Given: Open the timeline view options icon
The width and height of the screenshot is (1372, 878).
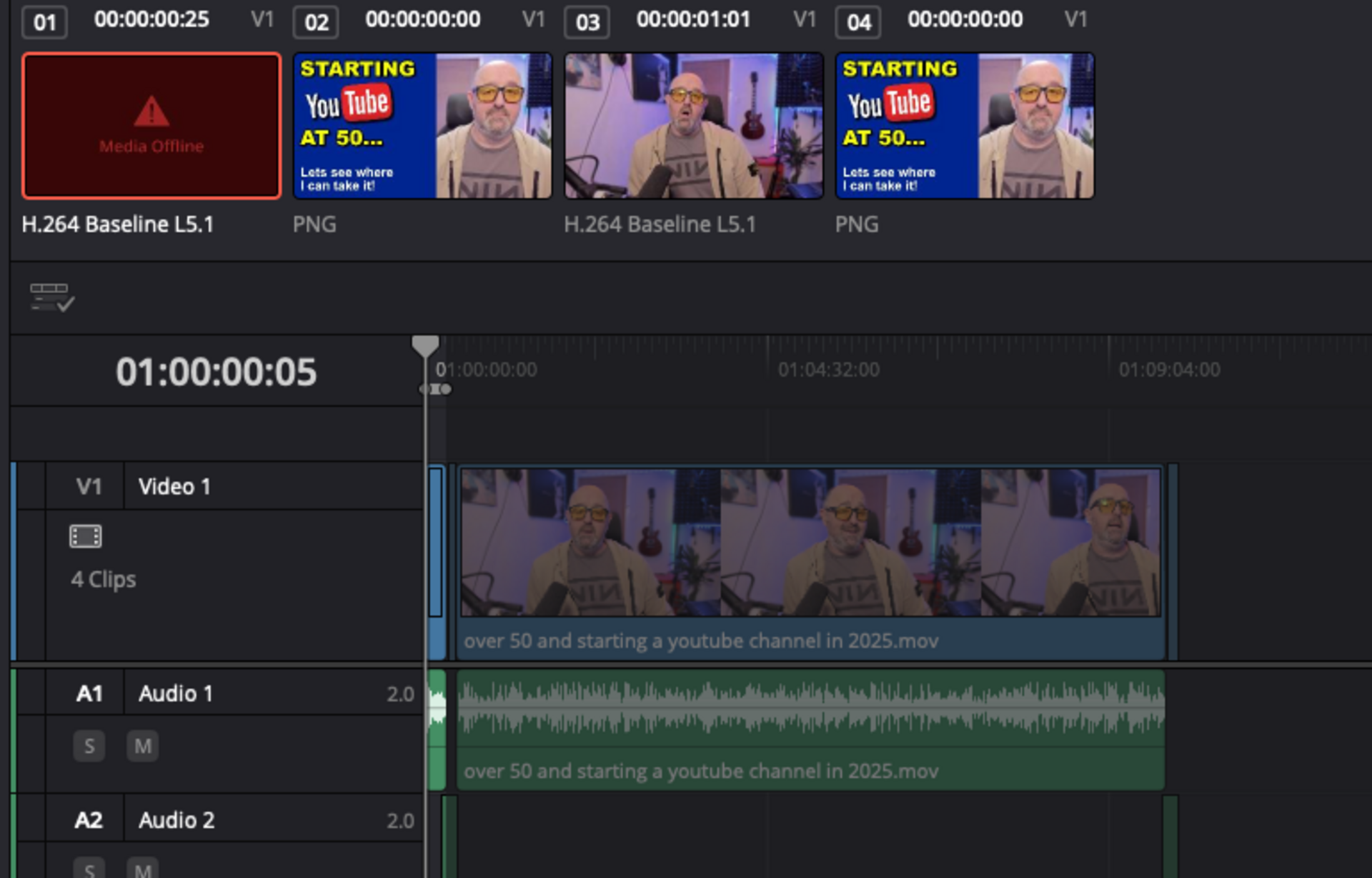Looking at the screenshot, I should coord(51,297).
